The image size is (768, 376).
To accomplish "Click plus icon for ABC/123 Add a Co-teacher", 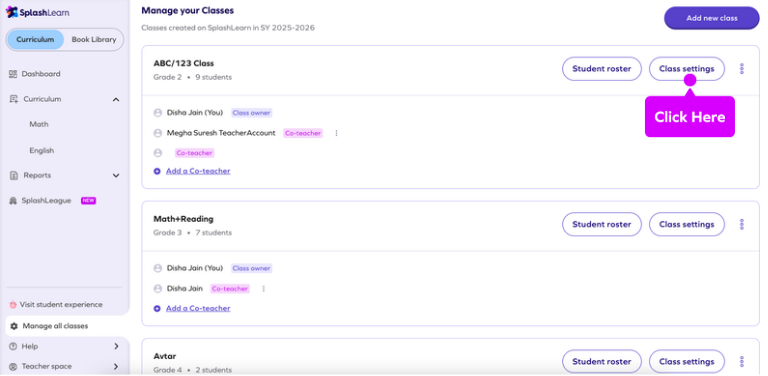I will (157, 171).
